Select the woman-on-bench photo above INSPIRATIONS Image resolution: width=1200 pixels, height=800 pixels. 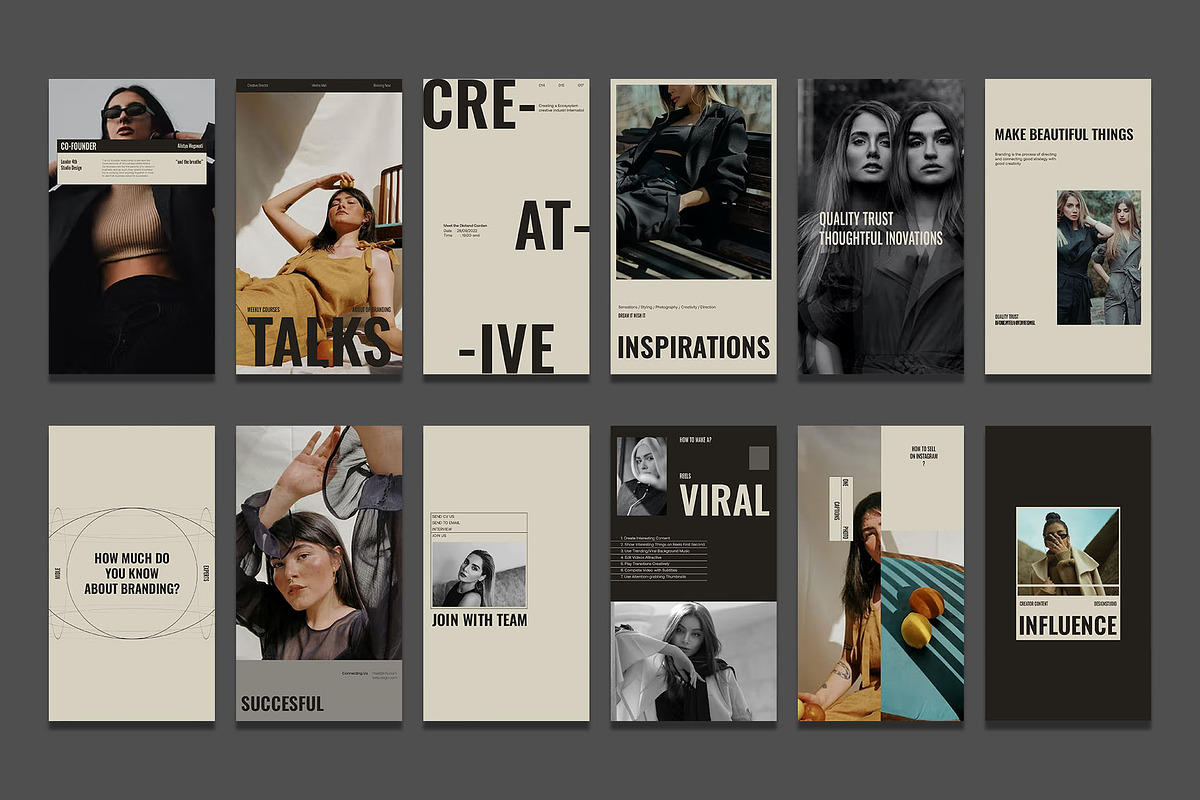coord(694,181)
